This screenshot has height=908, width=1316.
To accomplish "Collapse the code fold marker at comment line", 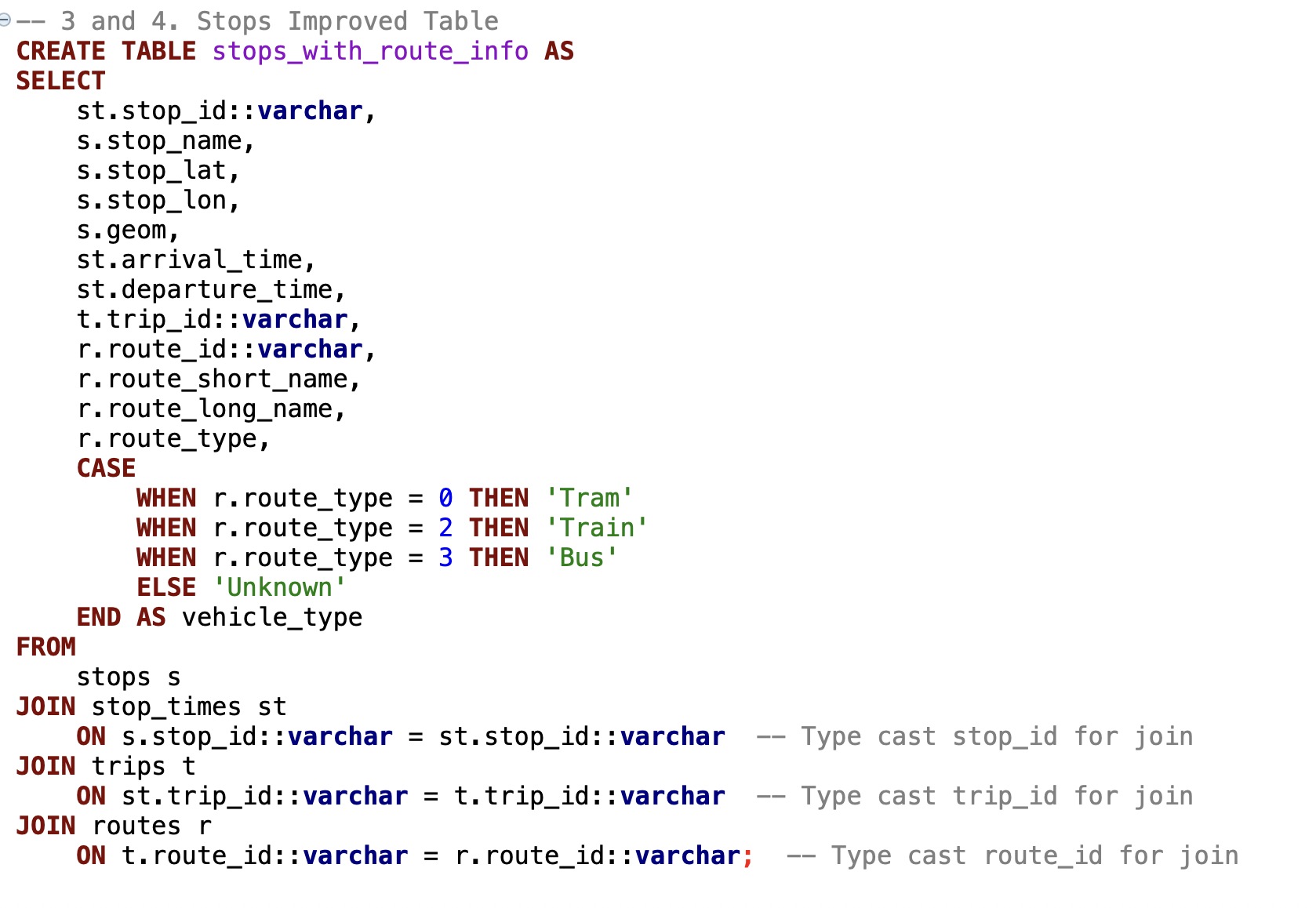I will [5, 21].
